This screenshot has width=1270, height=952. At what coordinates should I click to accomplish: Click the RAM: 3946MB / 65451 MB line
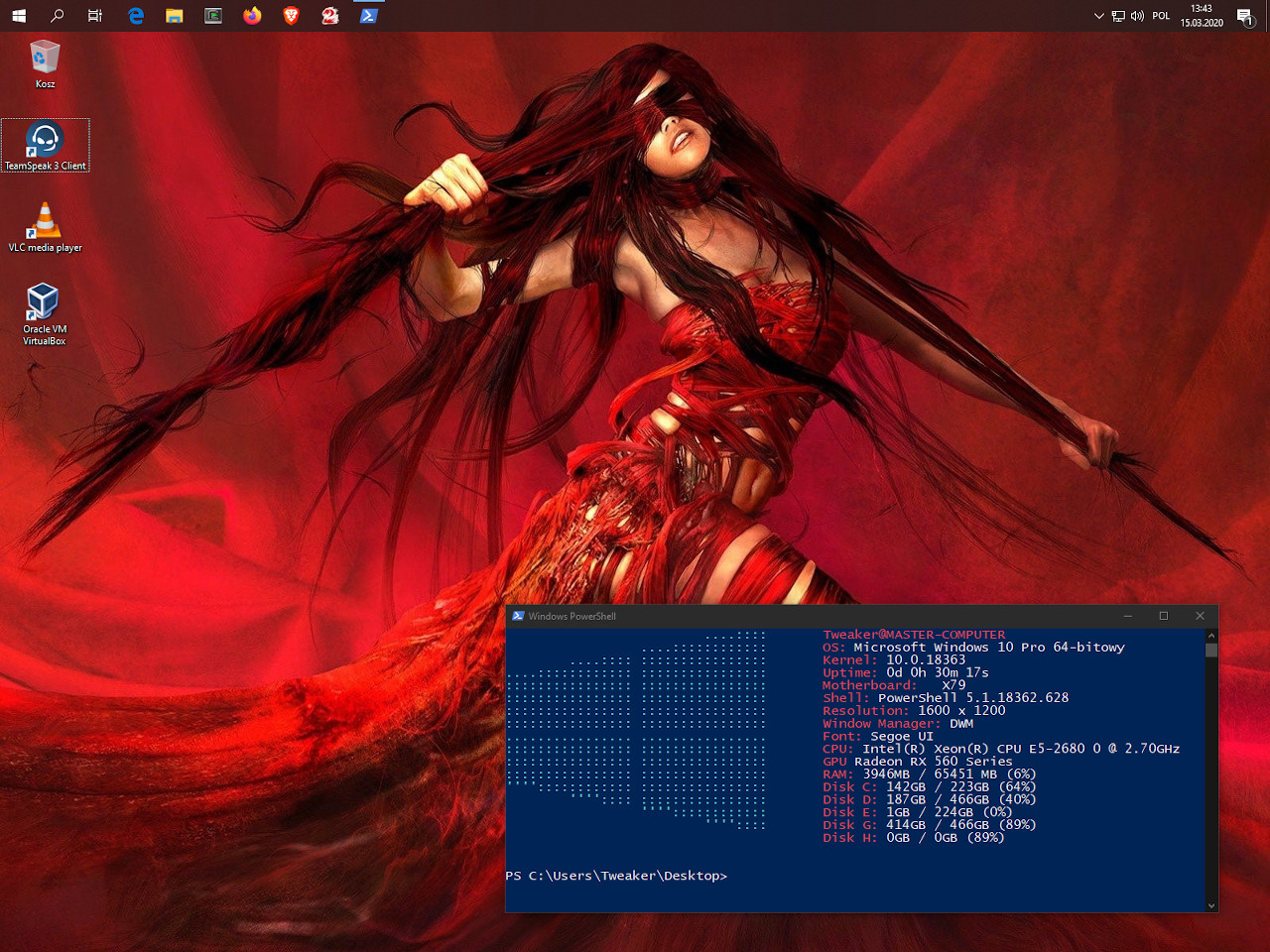(930, 774)
